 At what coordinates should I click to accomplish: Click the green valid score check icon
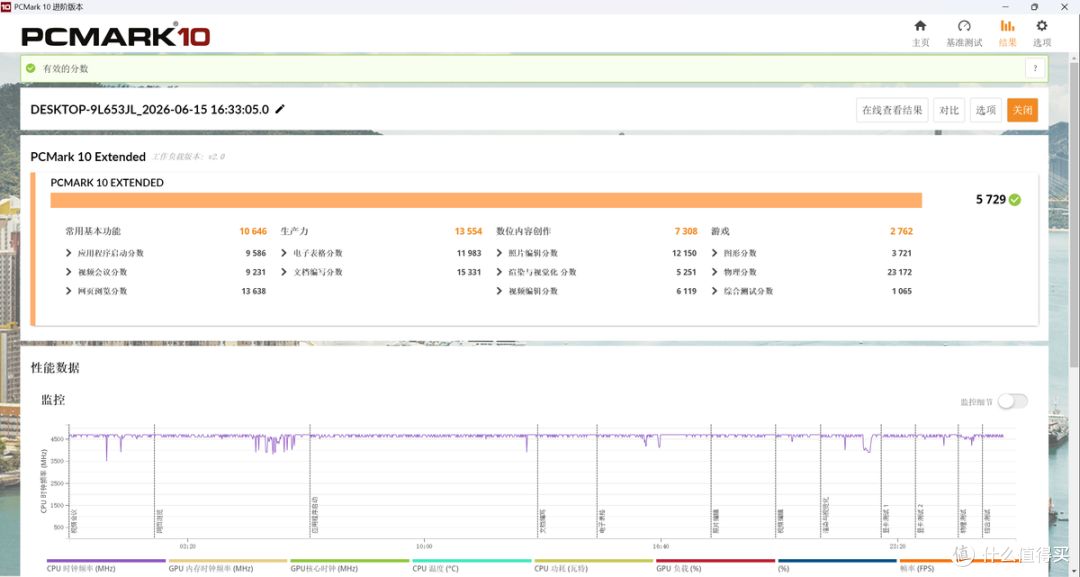click(x=30, y=68)
